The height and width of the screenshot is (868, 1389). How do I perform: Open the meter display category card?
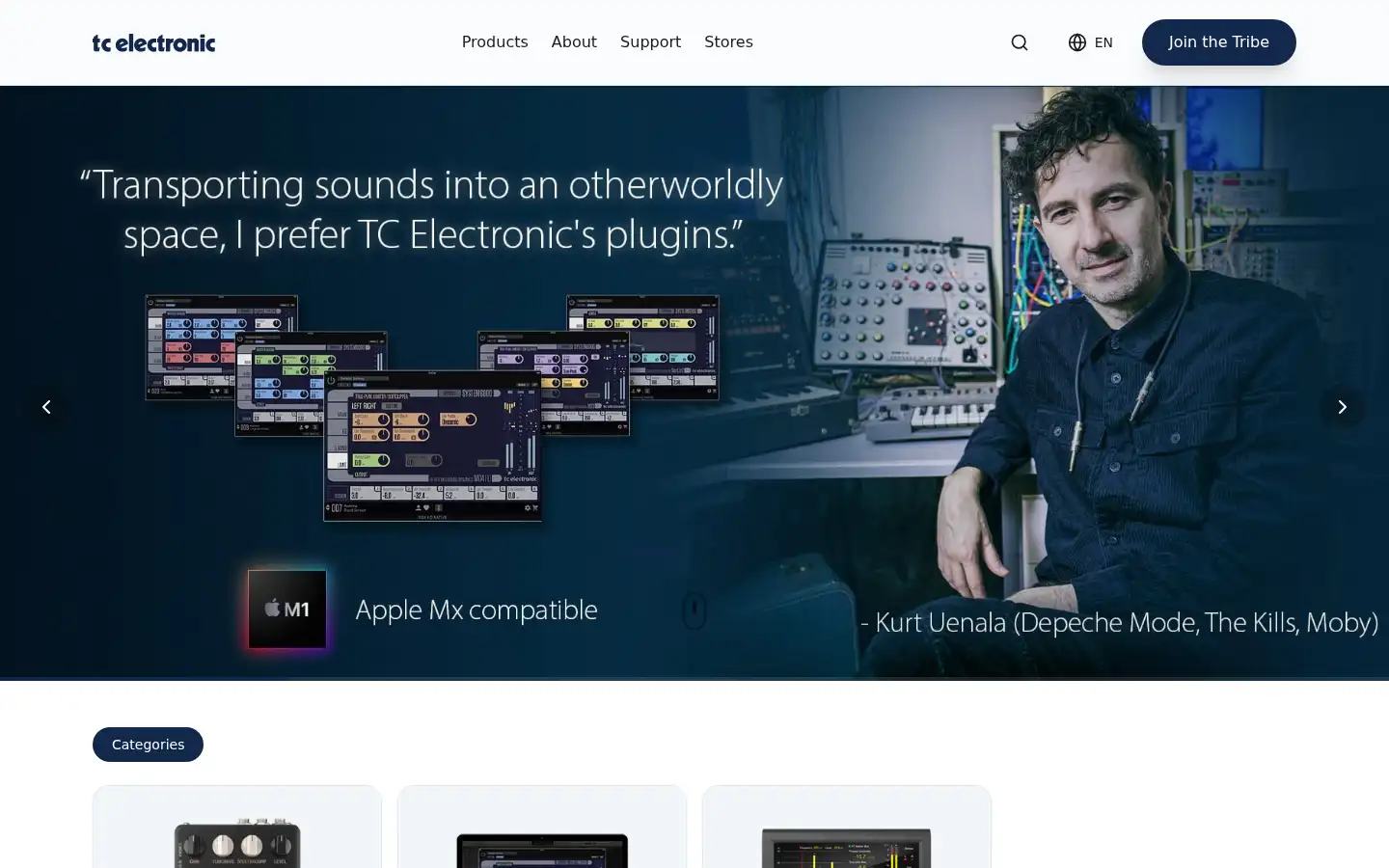coord(847,827)
